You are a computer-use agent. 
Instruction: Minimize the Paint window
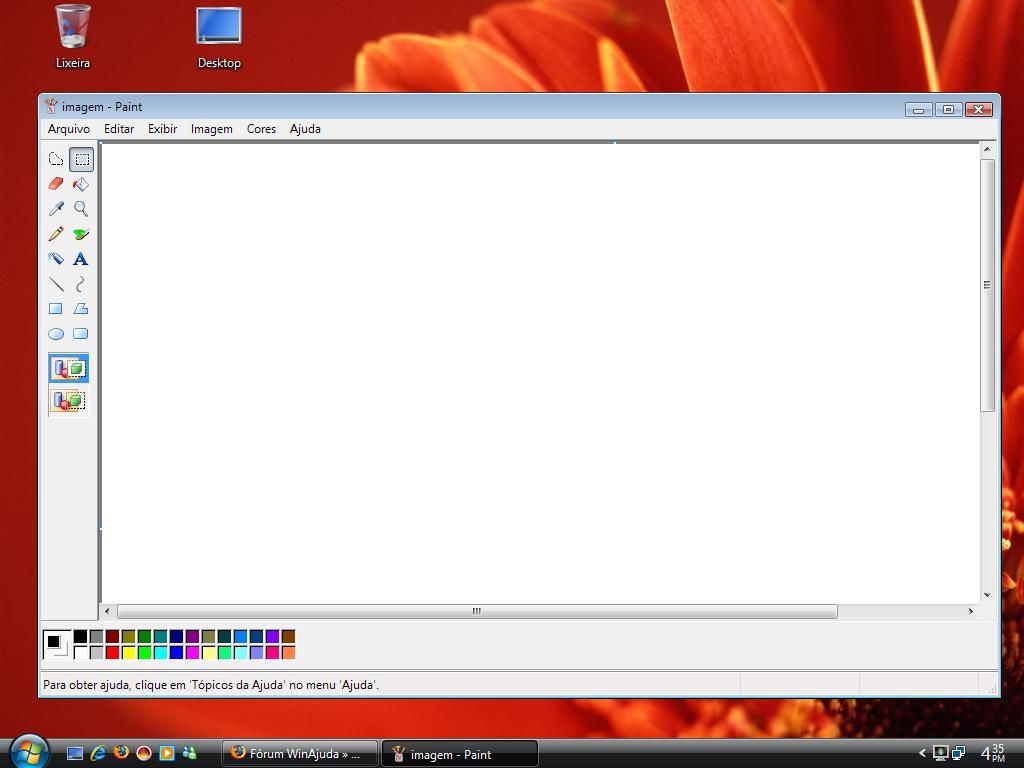[x=918, y=110]
